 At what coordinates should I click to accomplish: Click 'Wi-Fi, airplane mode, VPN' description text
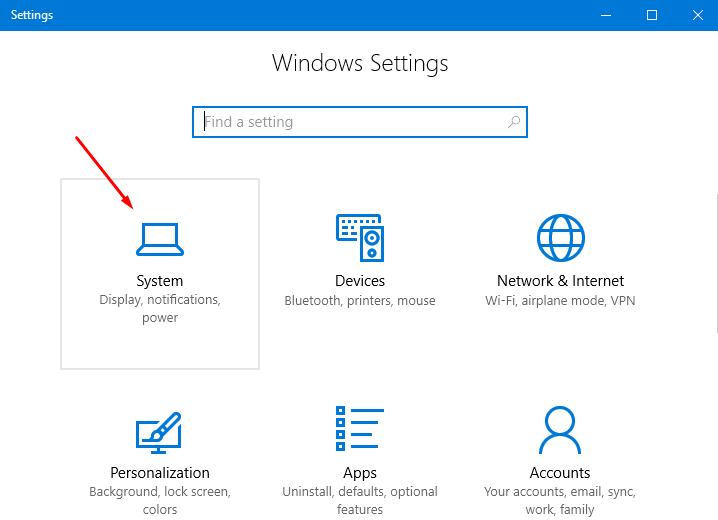pyautogui.click(x=560, y=301)
